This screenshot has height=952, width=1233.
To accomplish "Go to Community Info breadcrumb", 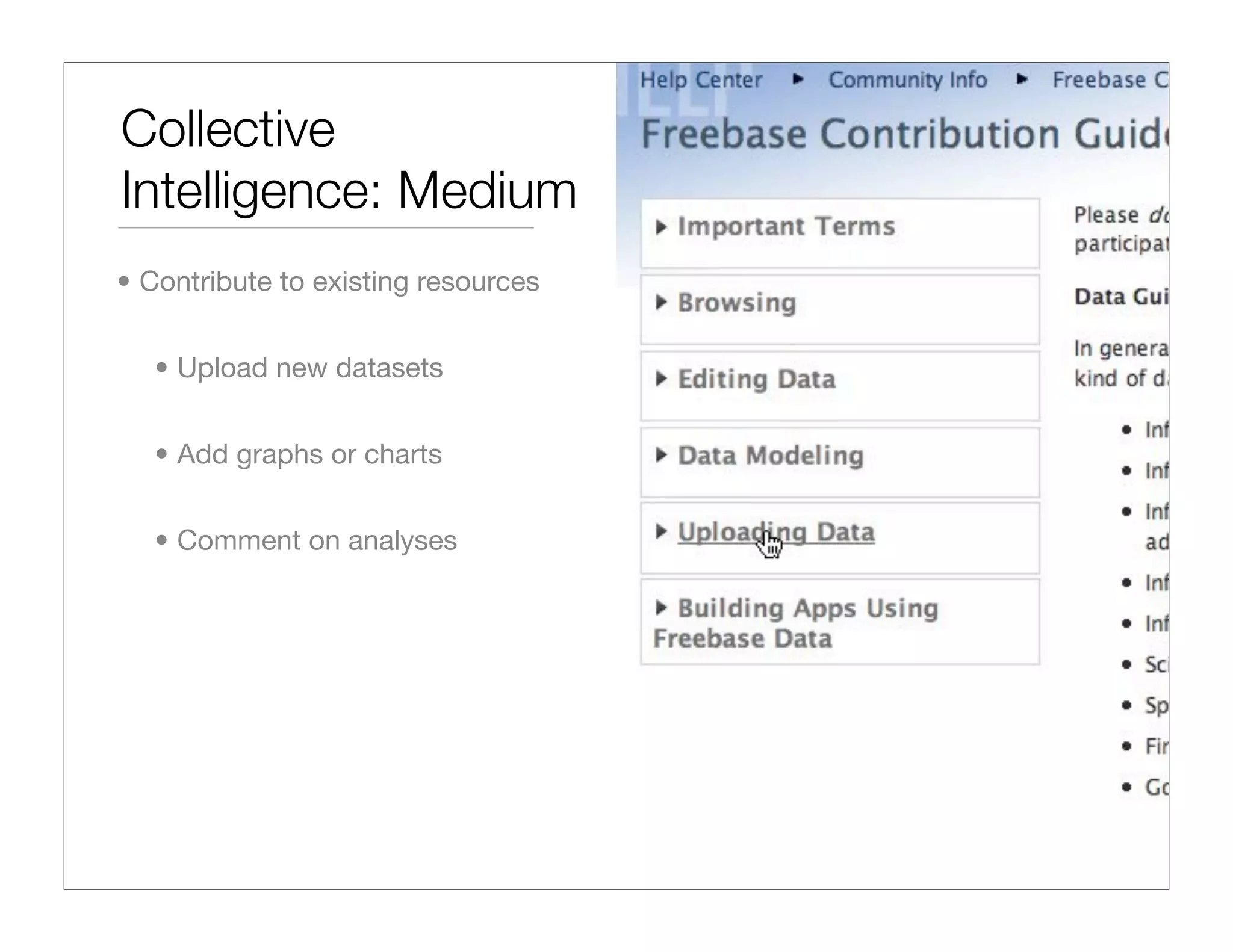I will pyautogui.click(x=907, y=80).
